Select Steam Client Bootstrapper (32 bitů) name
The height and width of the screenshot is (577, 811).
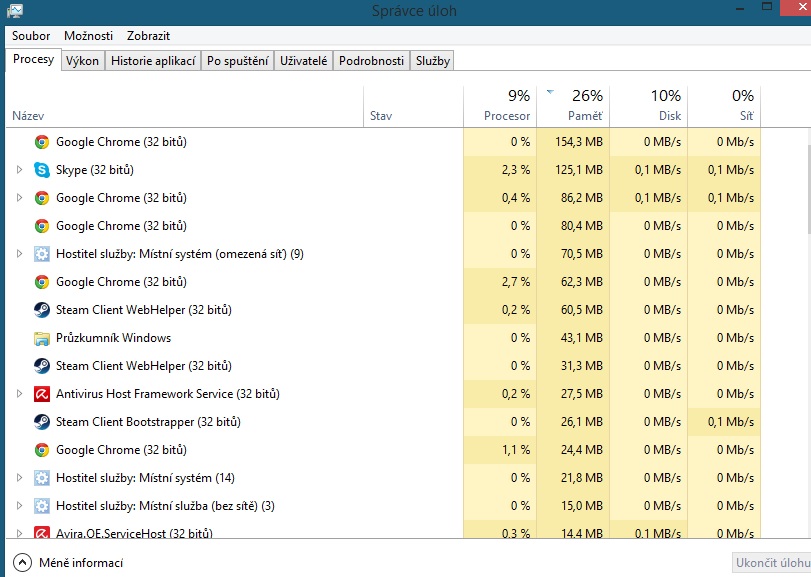tap(148, 422)
